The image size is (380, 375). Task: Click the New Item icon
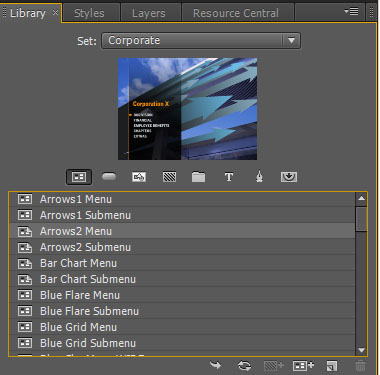pyautogui.click(x=332, y=366)
